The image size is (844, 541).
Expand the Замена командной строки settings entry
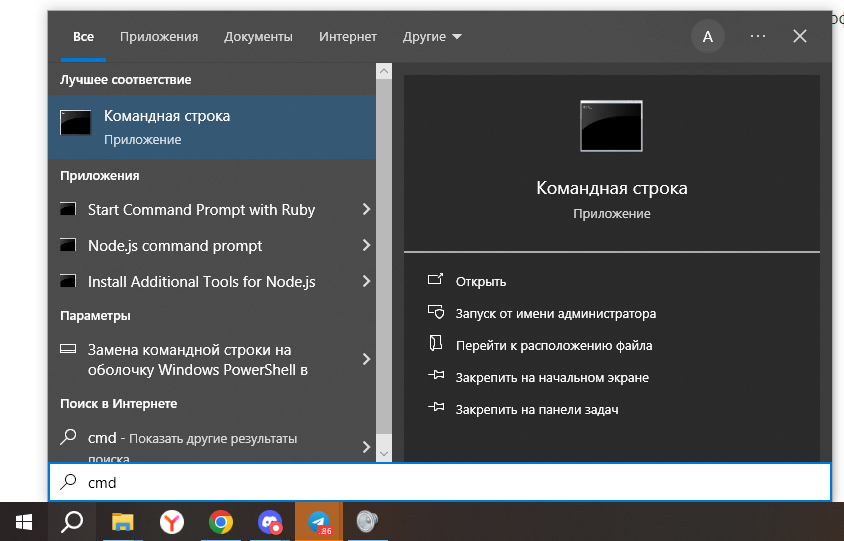tap(367, 359)
